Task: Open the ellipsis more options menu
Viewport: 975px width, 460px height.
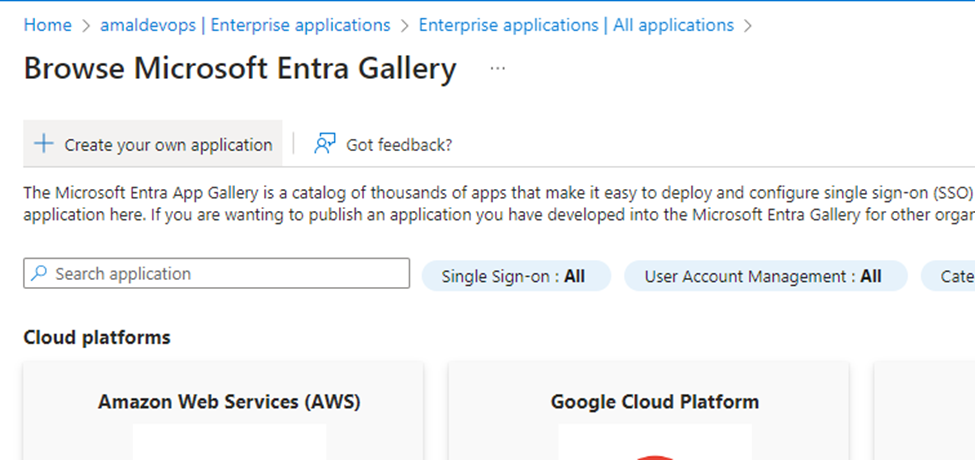Action: tap(497, 68)
